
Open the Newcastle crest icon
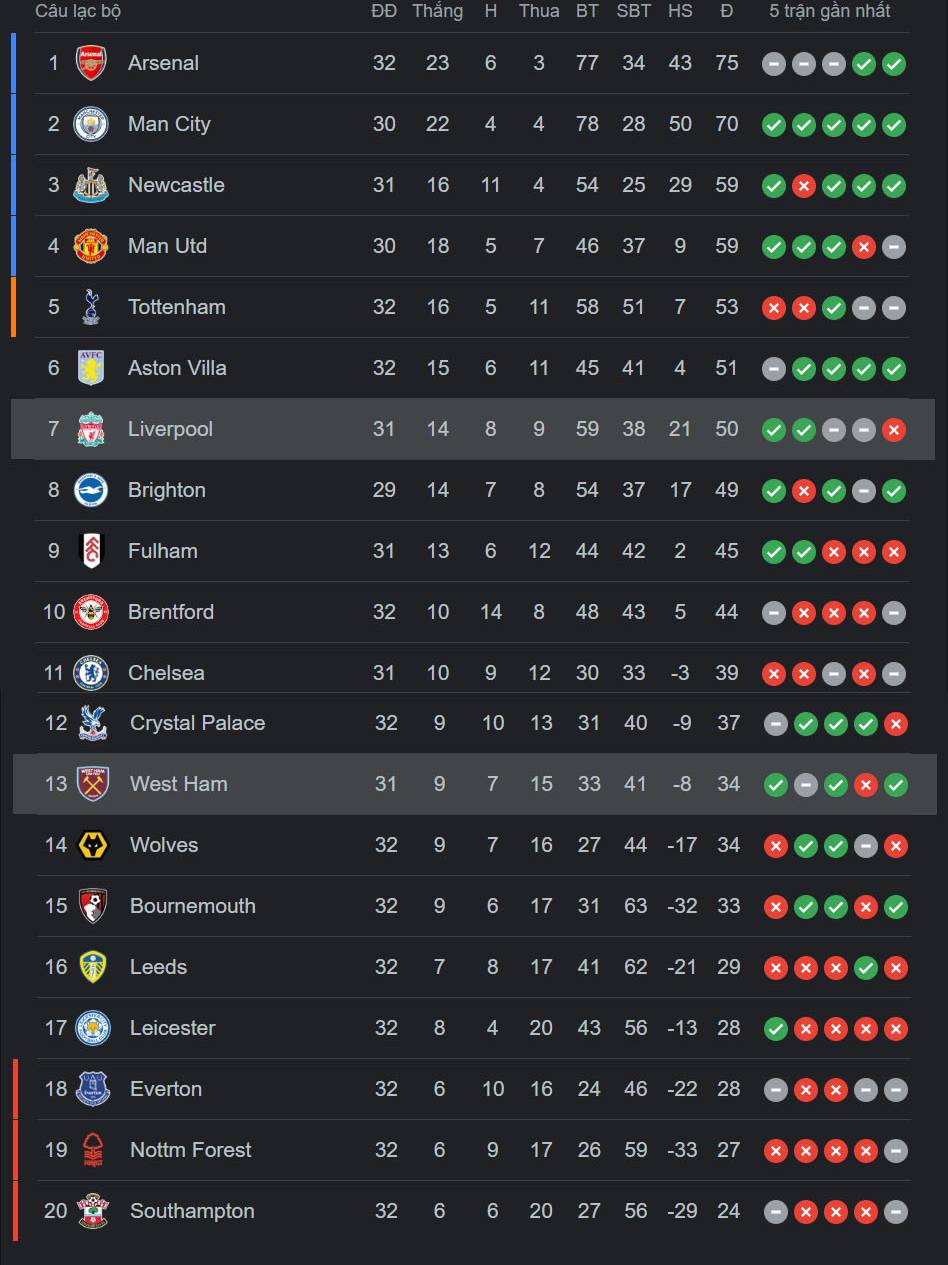click(91, 185)
